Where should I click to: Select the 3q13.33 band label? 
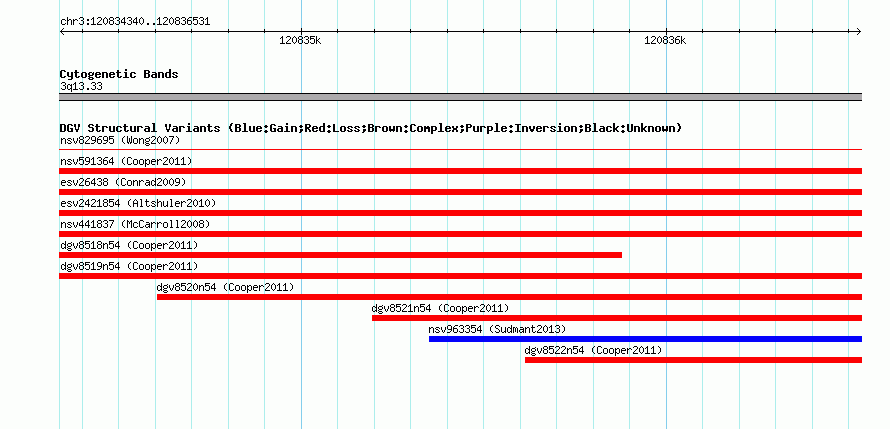coord(81,86)
